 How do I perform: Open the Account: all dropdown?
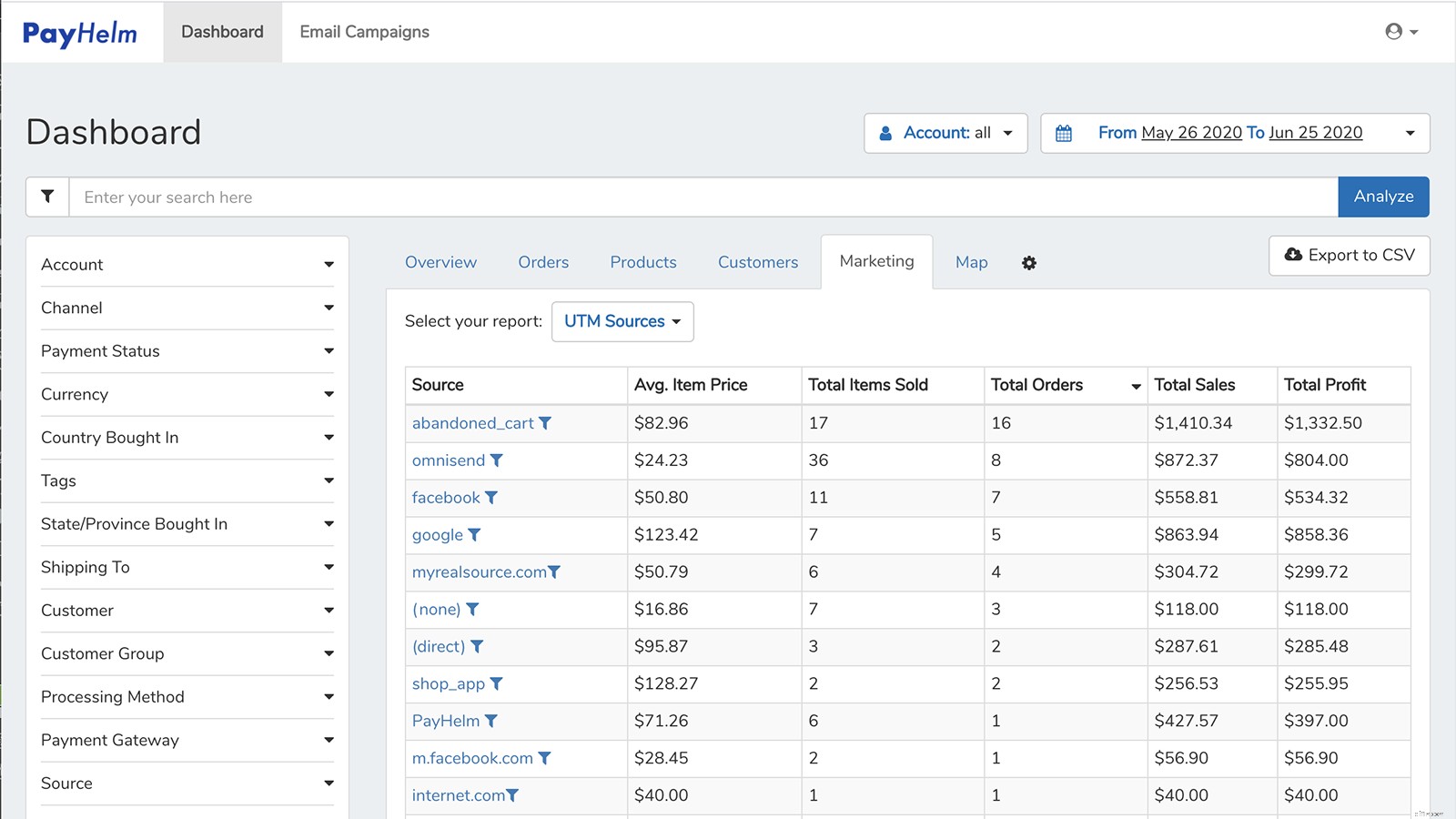[x=945, y=133]
